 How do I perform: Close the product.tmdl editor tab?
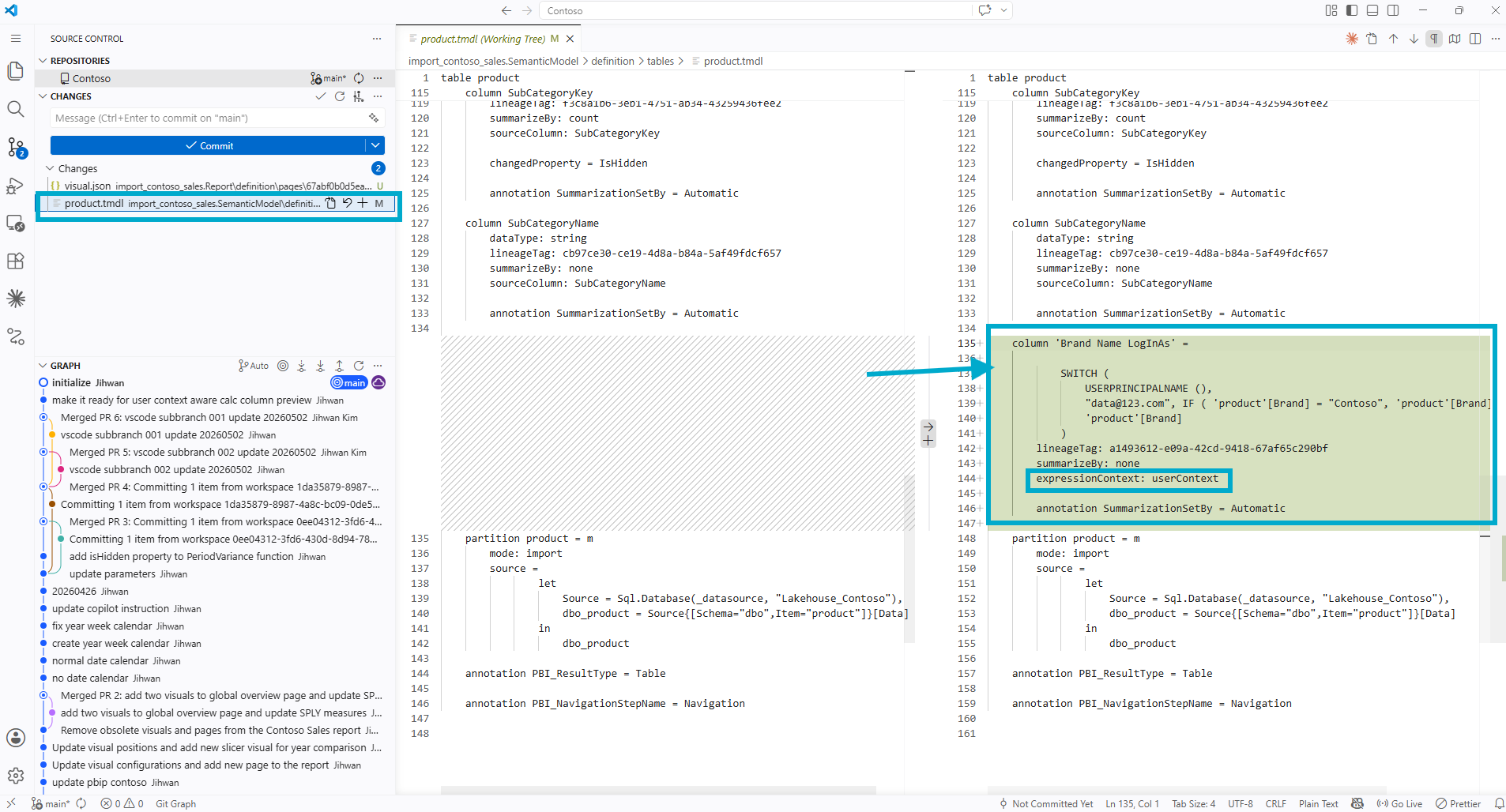click(570, 39)
